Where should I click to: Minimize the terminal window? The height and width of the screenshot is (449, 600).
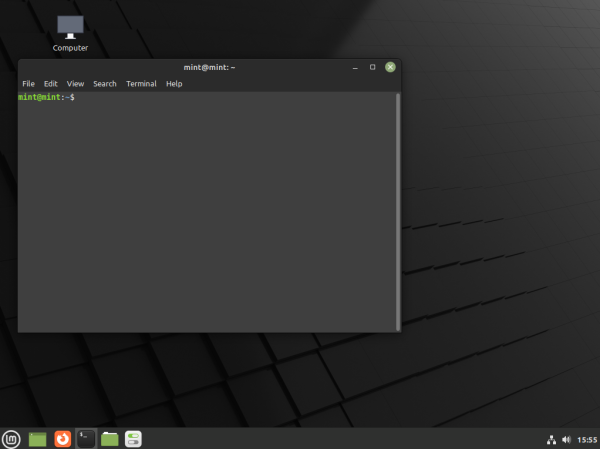point(355,67)
